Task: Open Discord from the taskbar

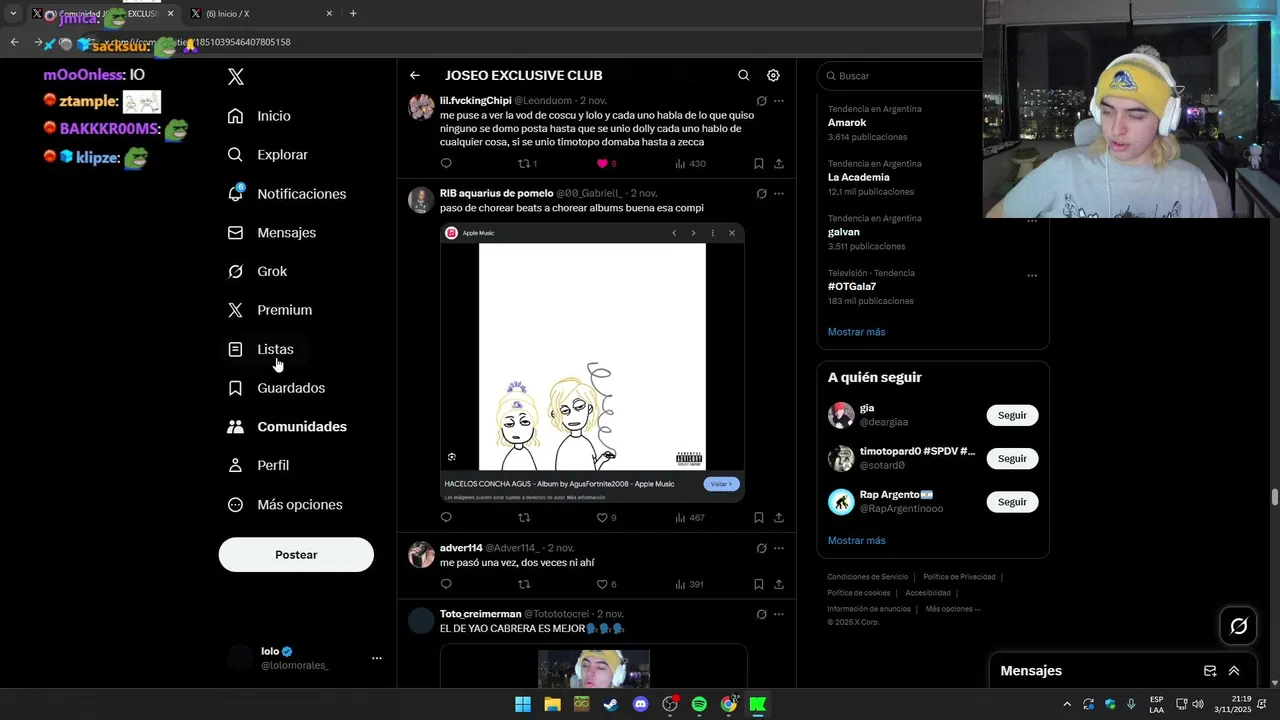Action: point(641,704)
